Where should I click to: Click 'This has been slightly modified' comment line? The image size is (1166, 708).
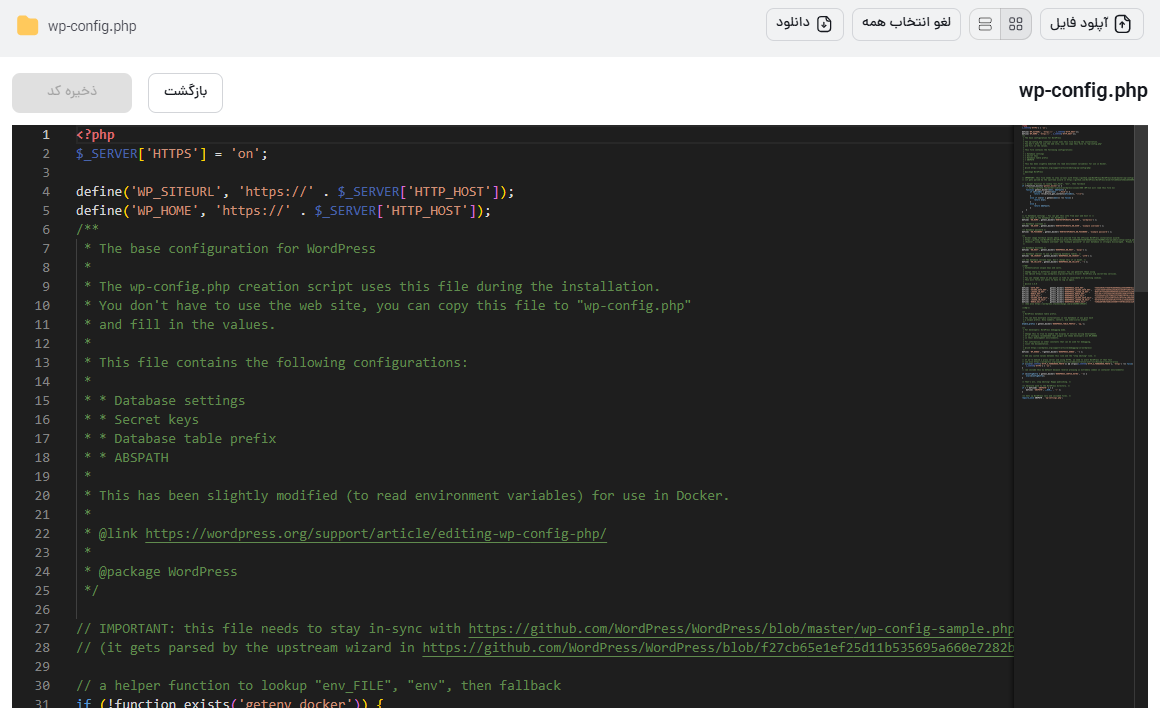pyautogui.click(x=407, y=496)
